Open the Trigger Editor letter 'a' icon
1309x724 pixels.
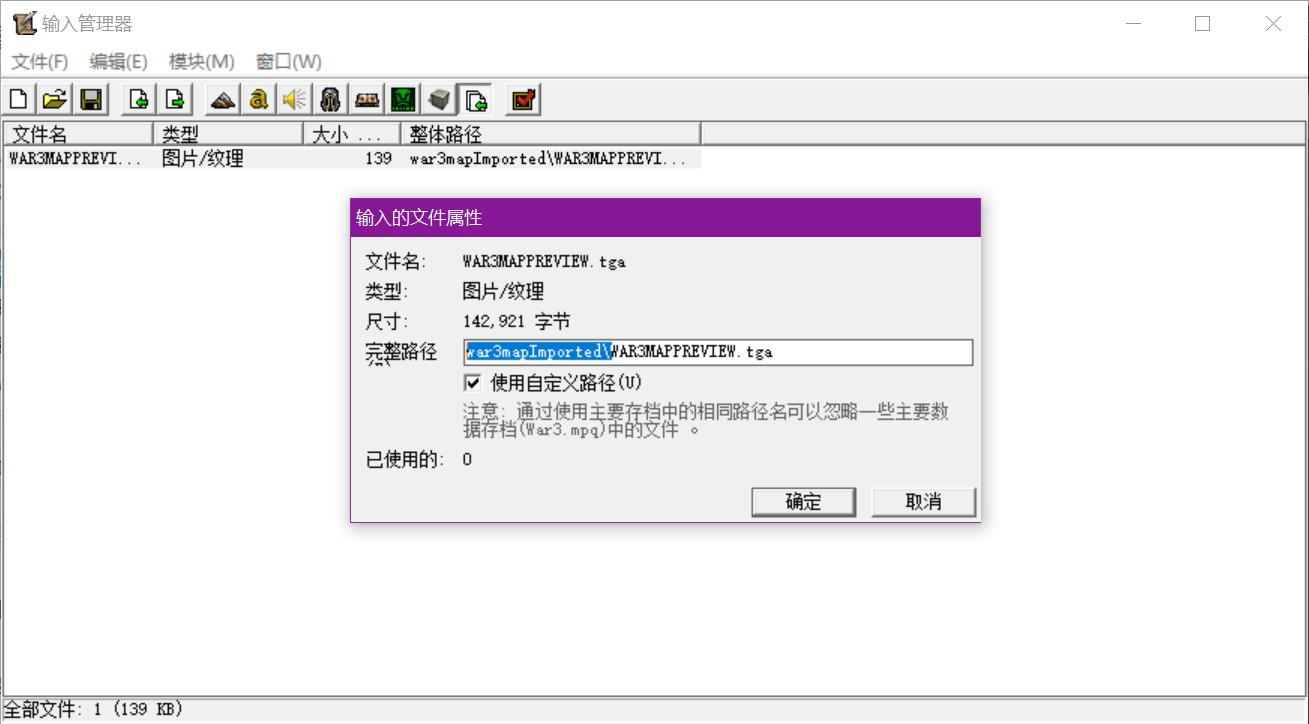point(259,99)
